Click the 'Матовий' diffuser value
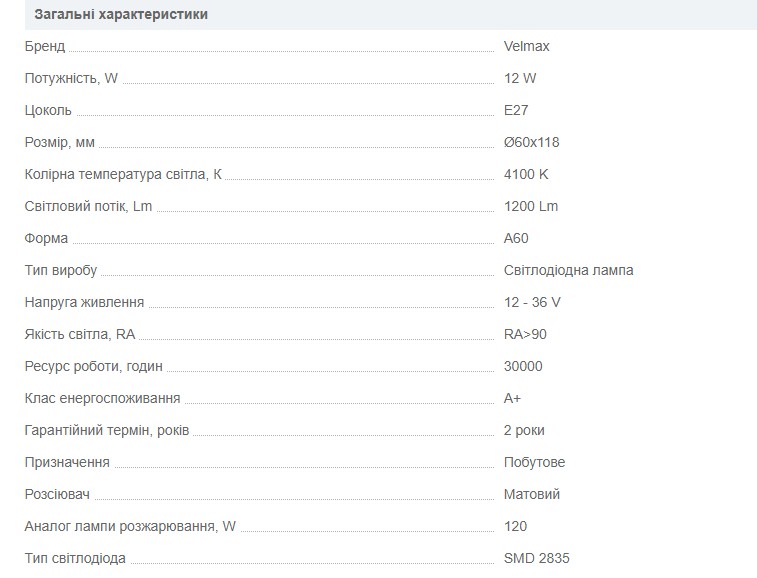This screenshot has width=757, height=578. [532, 494]
